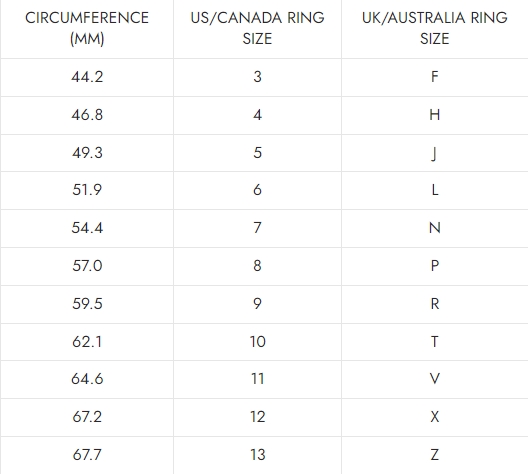Click US ring size 8 cell
The width and height of the screenshot is (528, 474).
click(257, 266)
